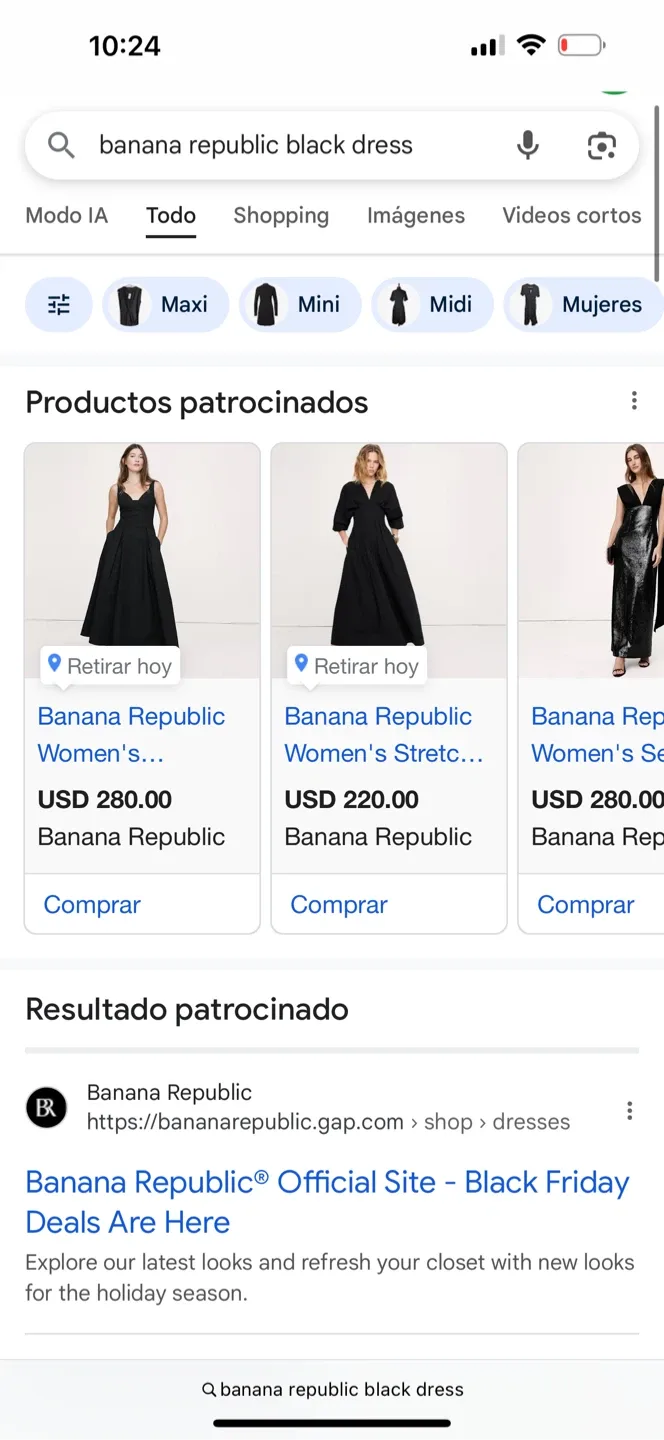Select the Maxi dress filter chip
664x1440 pixels.
click(165, 304)
